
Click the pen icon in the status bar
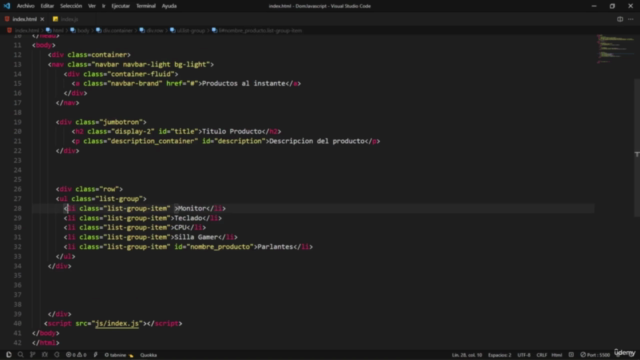[x=96, y=355]
